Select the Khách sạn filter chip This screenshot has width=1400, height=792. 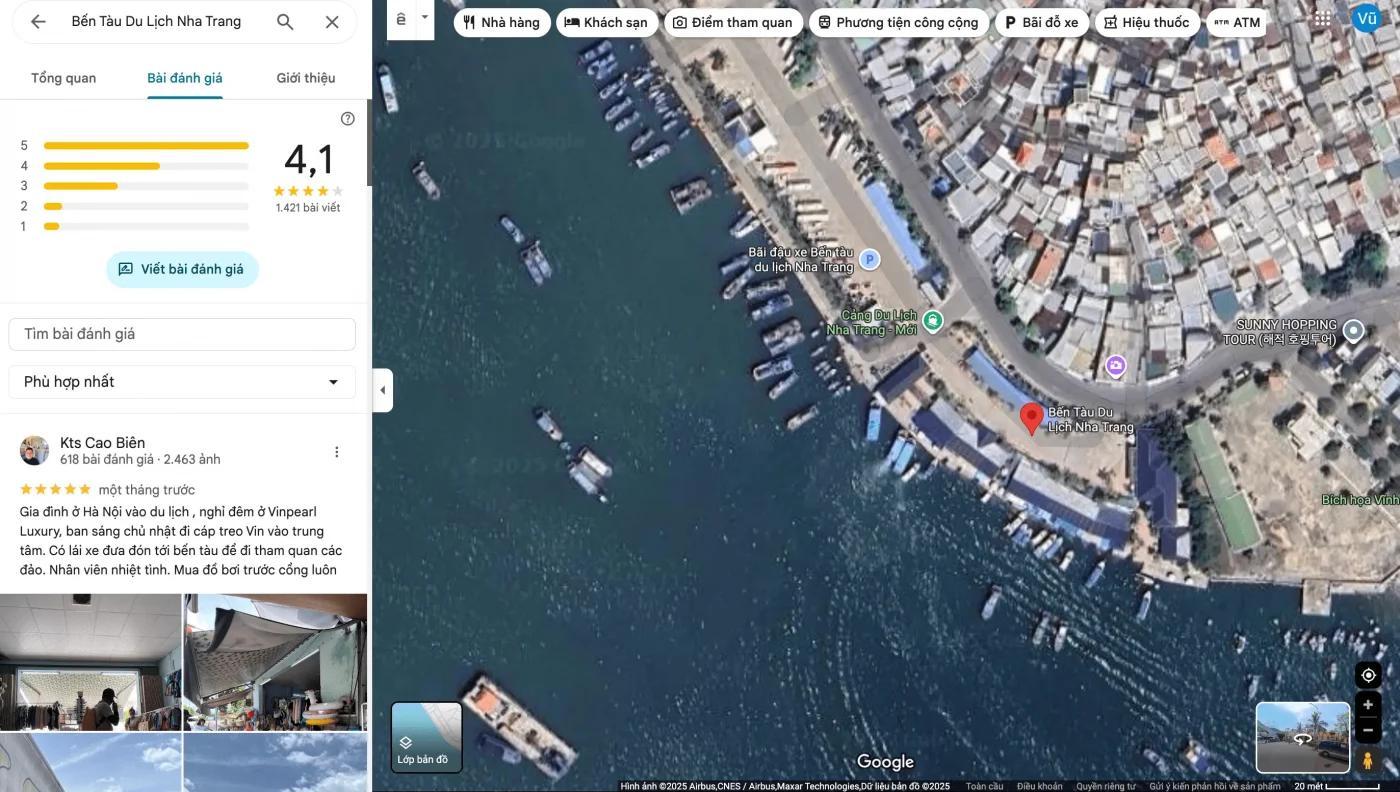tap(606, 23)
